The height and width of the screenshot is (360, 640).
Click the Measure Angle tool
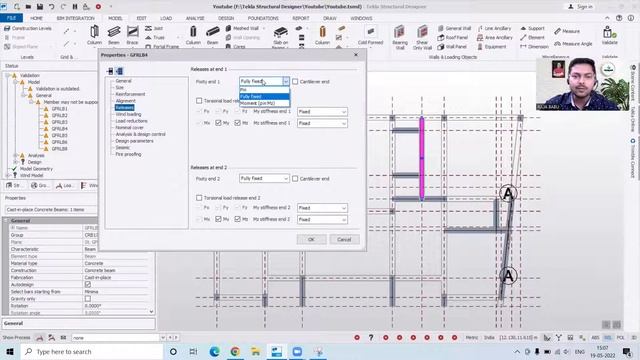(573, 44)
